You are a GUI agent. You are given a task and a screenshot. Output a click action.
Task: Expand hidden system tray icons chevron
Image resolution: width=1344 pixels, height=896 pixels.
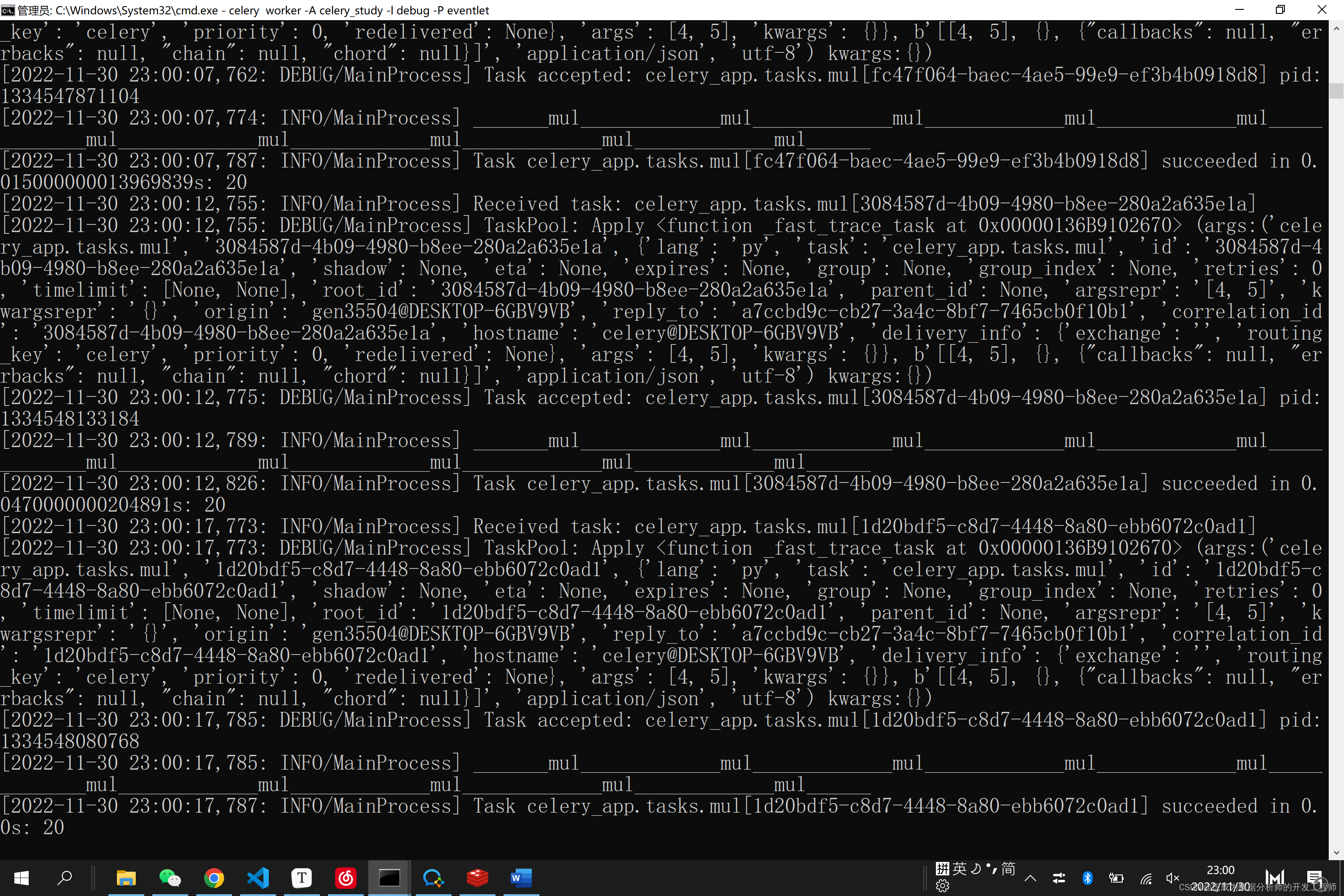(1030, 878)
